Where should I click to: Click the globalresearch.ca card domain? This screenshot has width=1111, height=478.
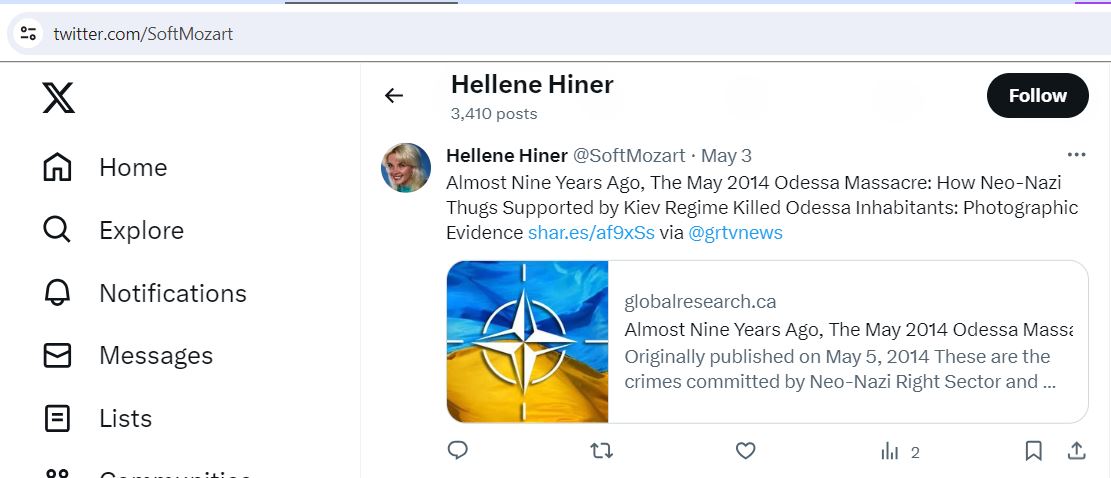(700, 302)
